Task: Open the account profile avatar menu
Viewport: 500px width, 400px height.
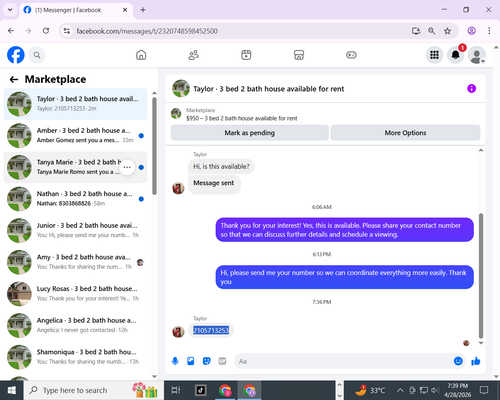Action: click(x=477, y=55)
